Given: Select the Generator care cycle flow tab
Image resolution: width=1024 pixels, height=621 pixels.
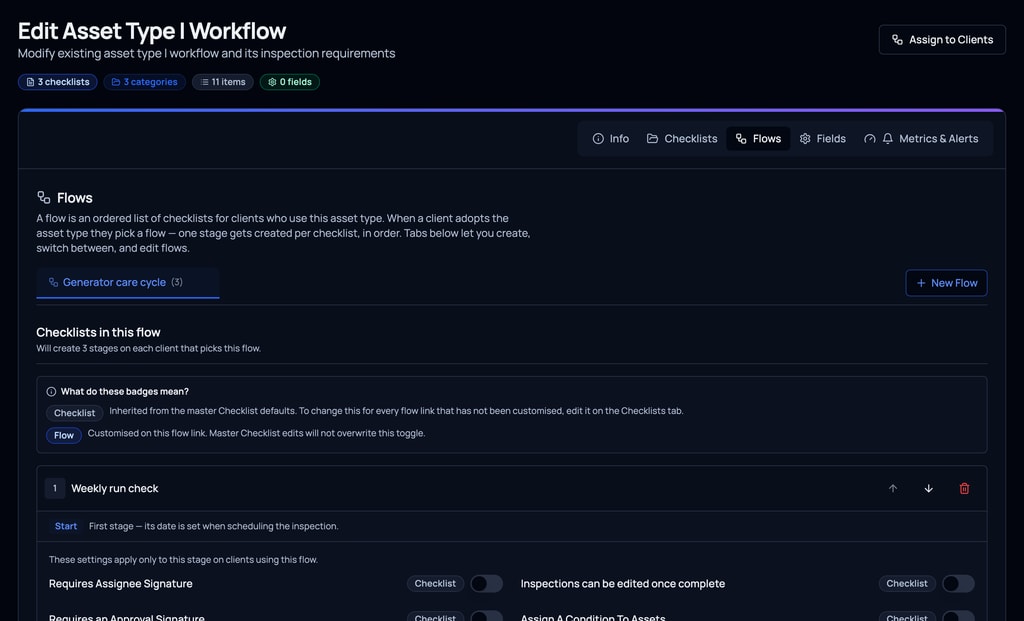Looking at the screenshot, I should pos(128,283).
